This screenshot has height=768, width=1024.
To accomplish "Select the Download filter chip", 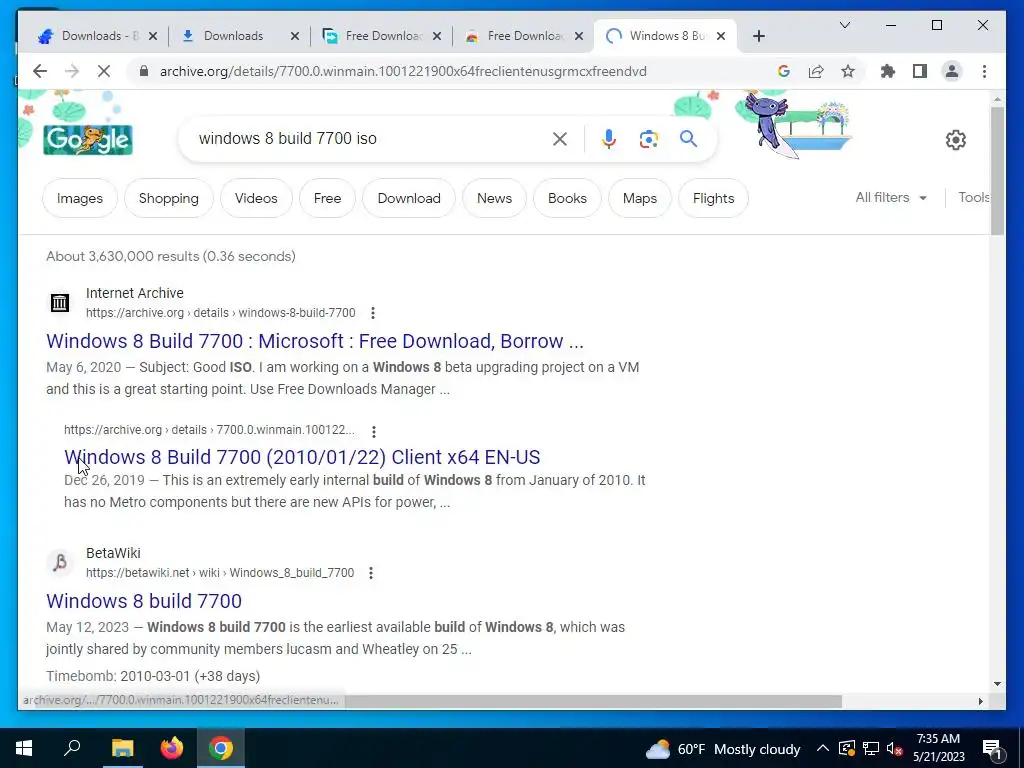I will [409, 198].
